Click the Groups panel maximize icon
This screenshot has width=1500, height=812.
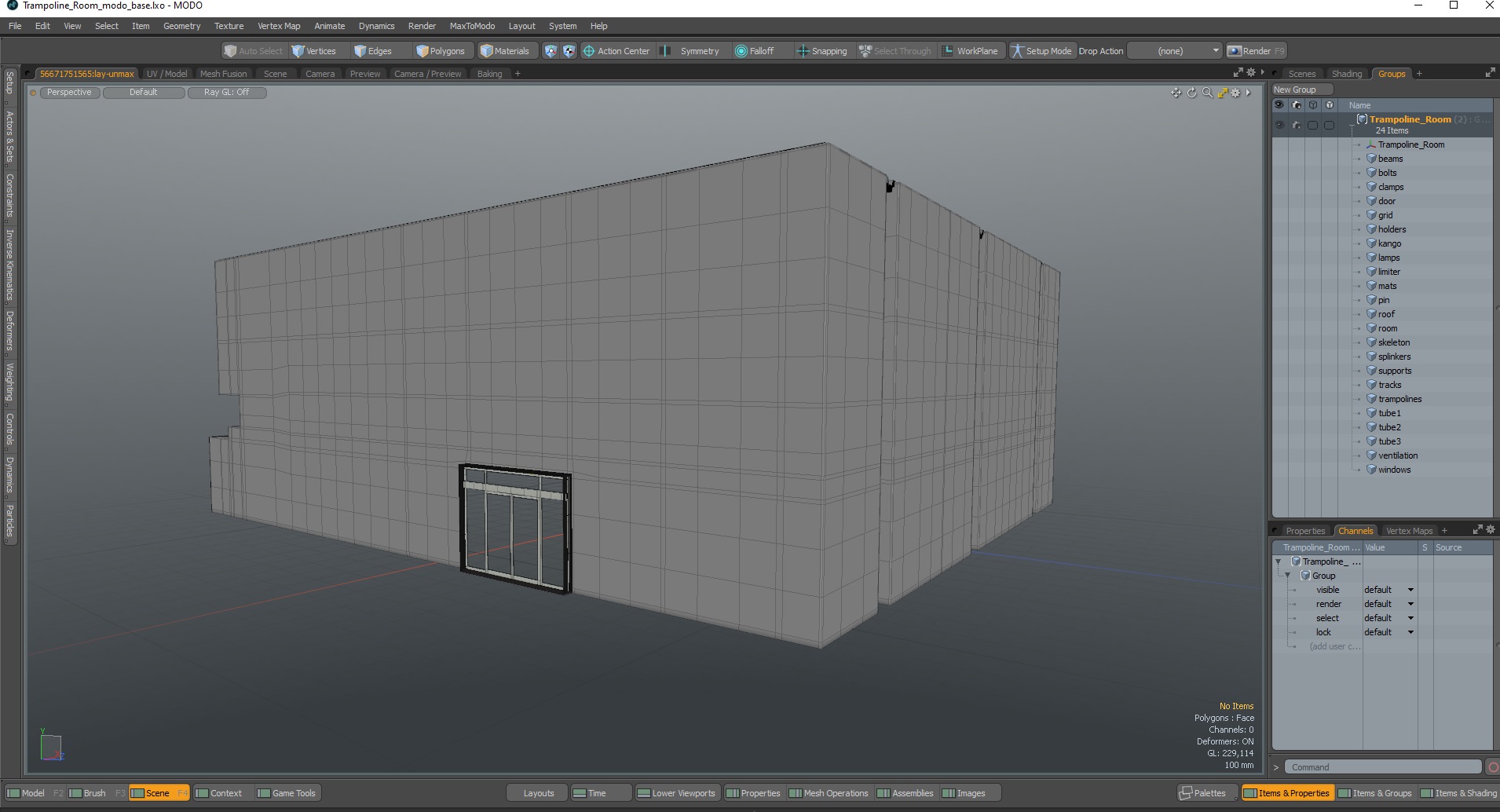coord(1490,73)
